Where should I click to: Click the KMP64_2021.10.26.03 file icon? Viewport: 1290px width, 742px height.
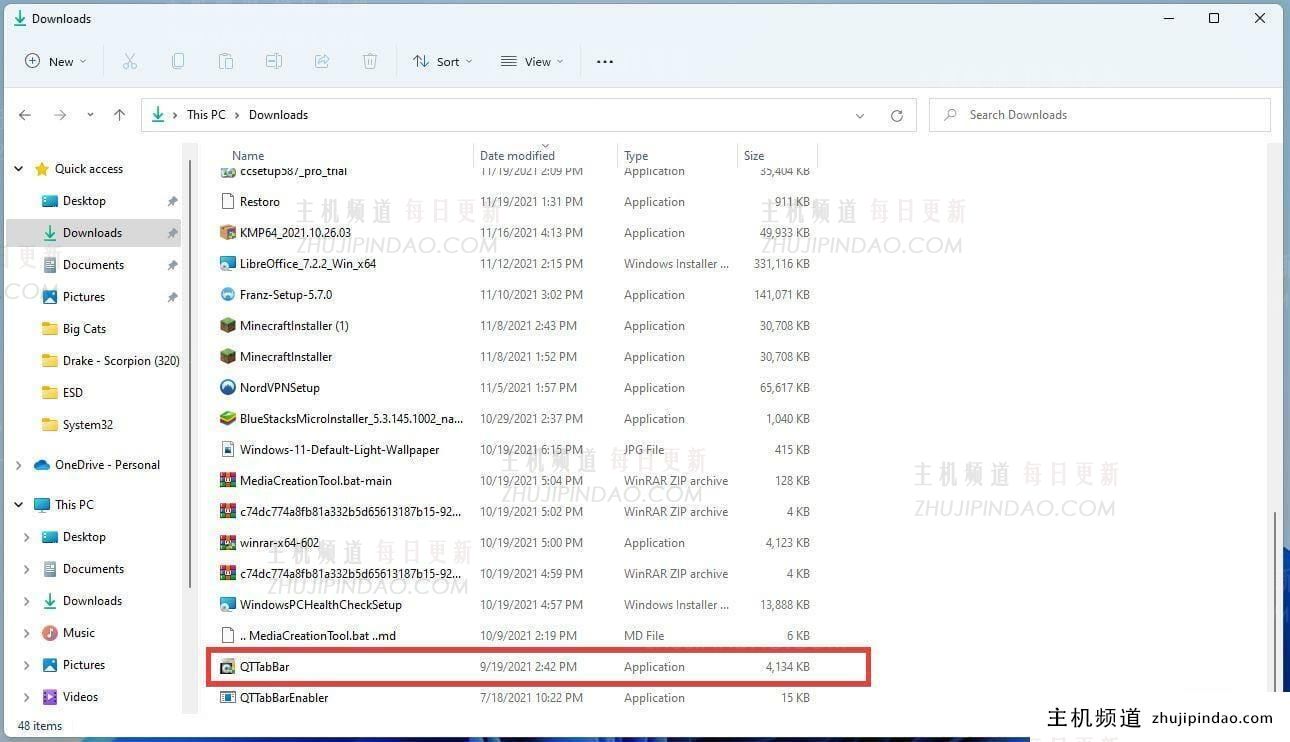point(228,233)
